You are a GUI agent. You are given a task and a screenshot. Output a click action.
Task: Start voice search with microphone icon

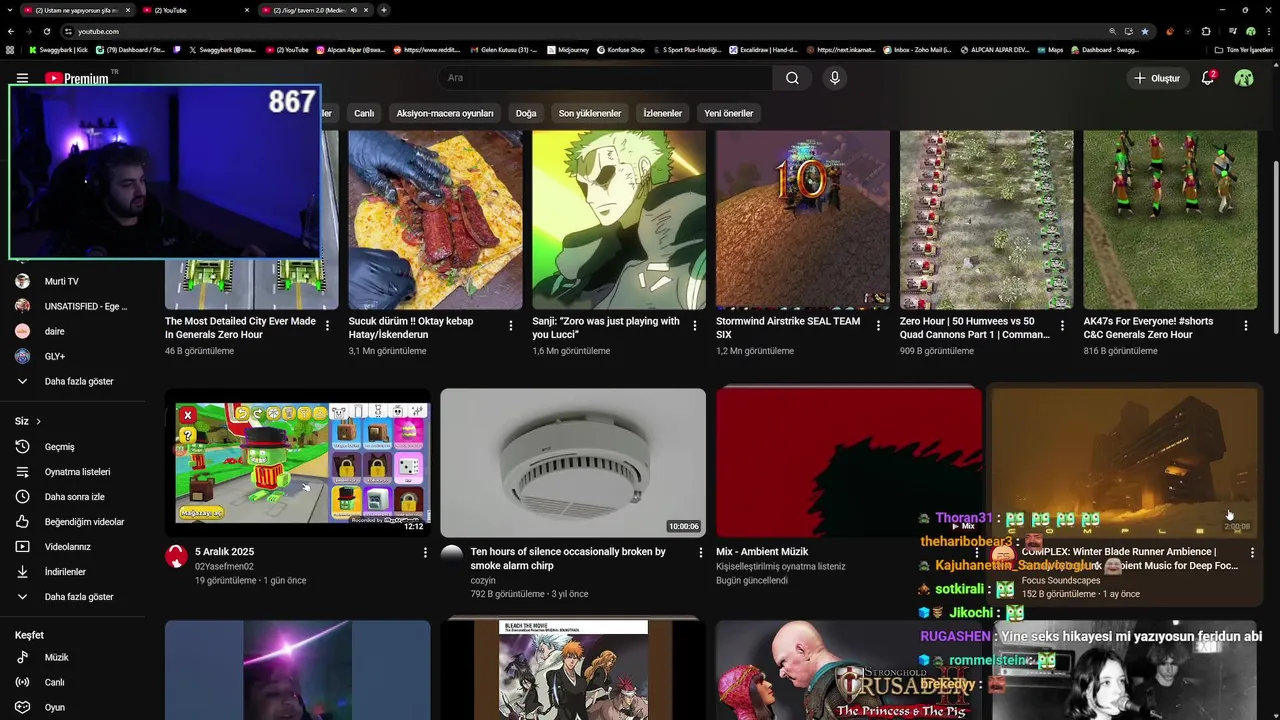[835, 78]
